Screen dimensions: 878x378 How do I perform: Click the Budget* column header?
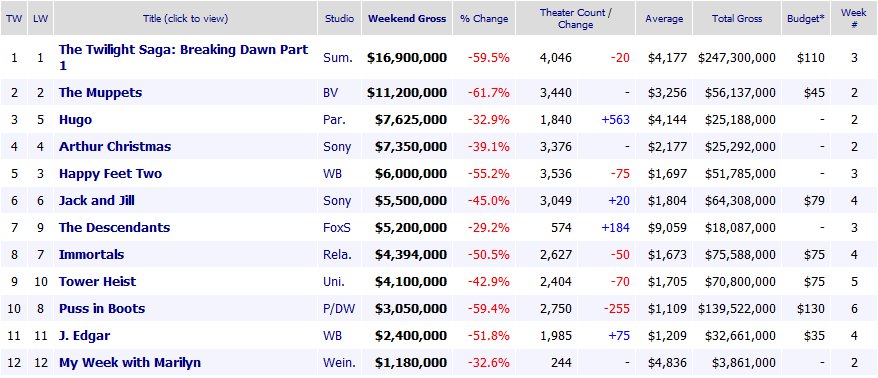coord(806,18)
